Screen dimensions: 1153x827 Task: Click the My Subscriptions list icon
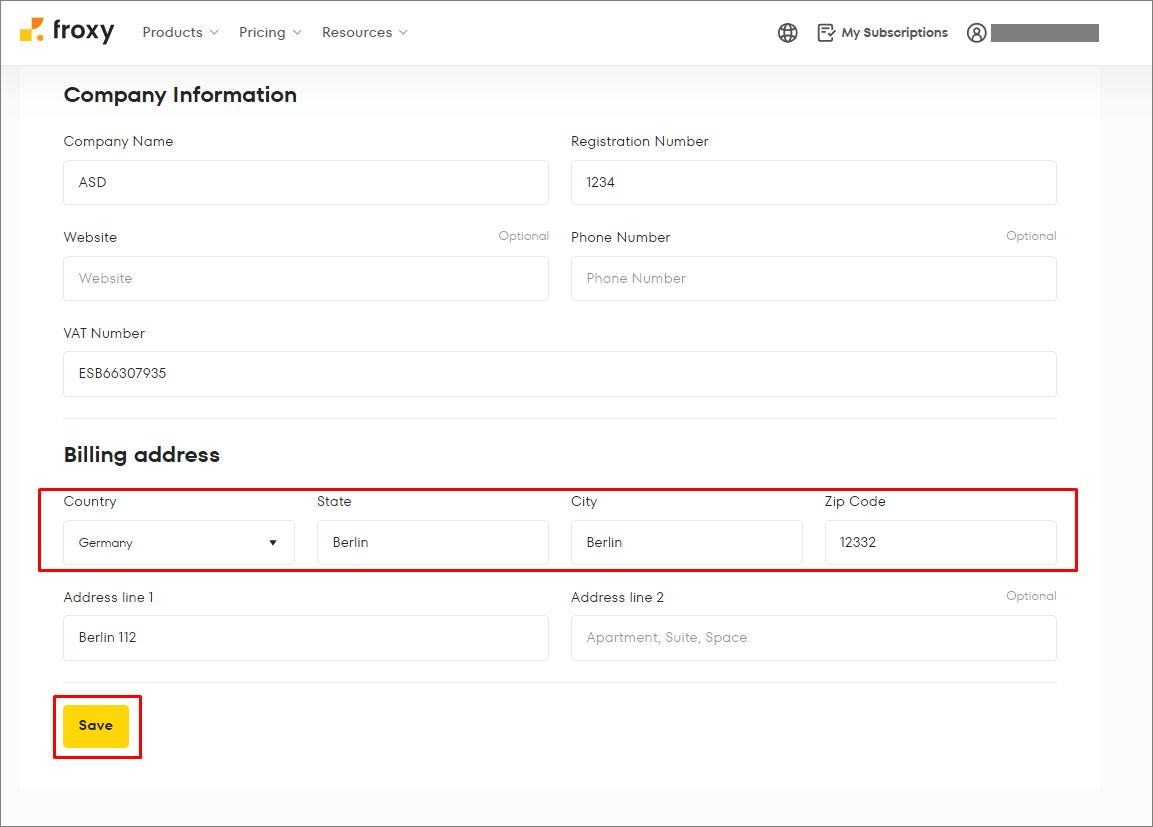(826, 32)
